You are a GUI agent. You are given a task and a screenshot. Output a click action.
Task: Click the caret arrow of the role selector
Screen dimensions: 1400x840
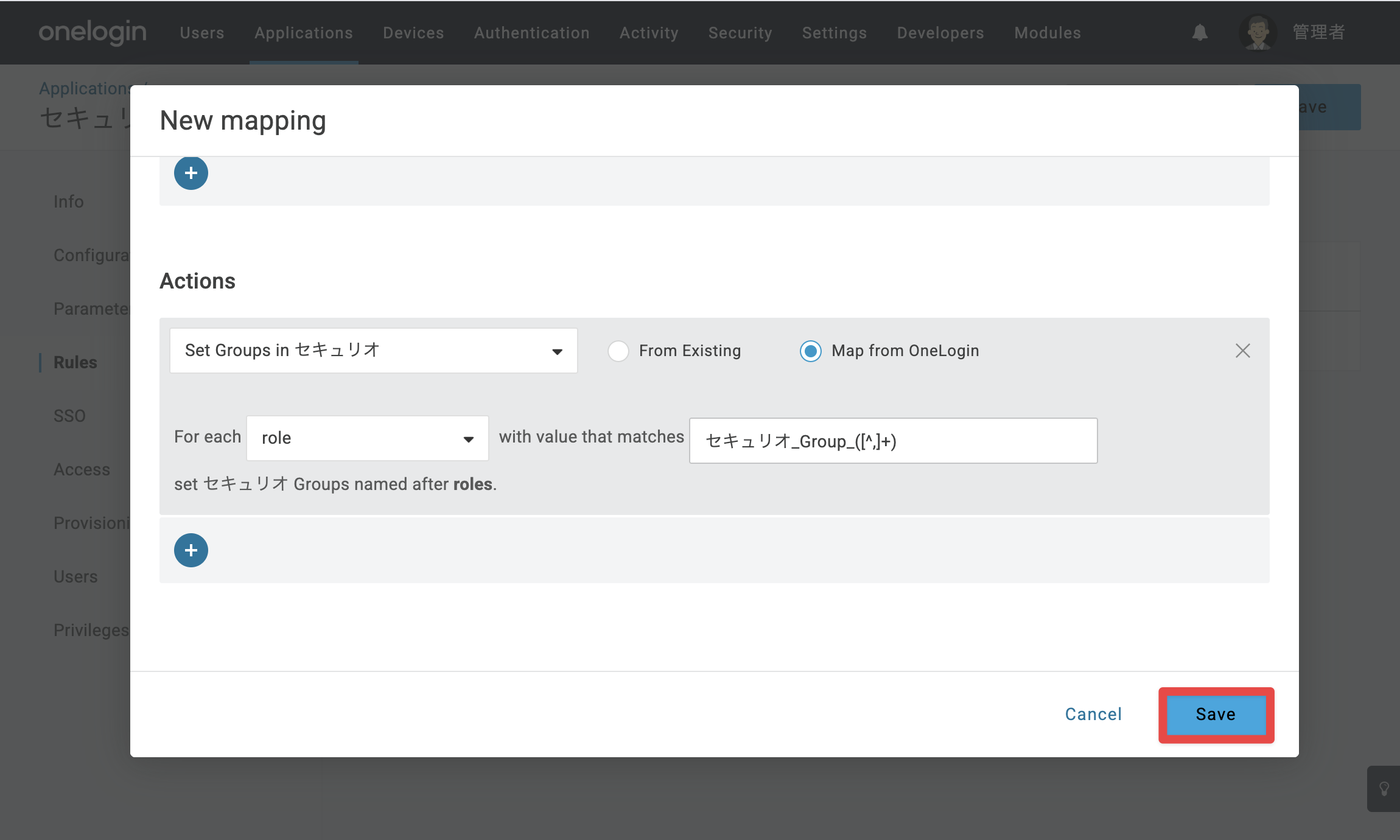(x=468, y=439)
